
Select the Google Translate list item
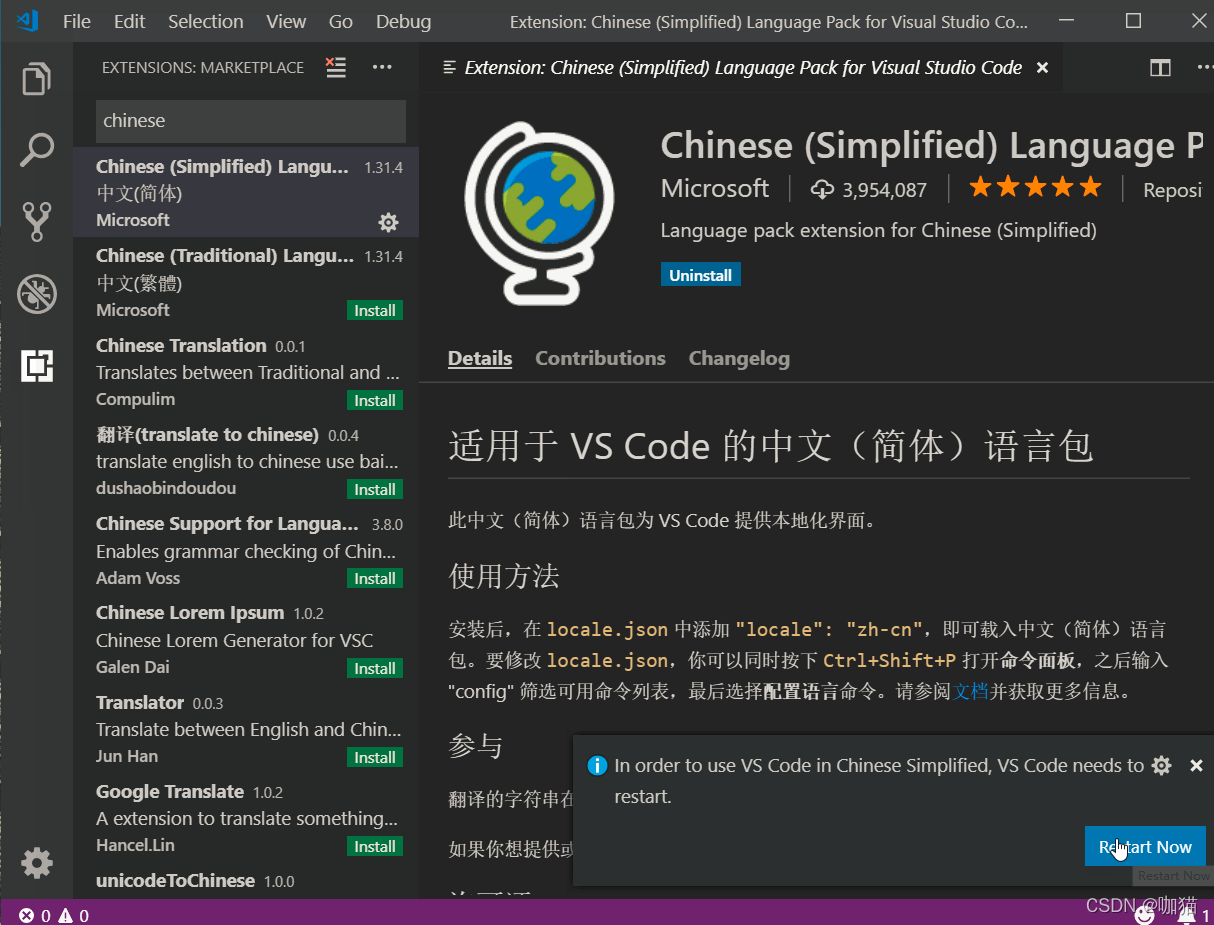tap(246, 818)
